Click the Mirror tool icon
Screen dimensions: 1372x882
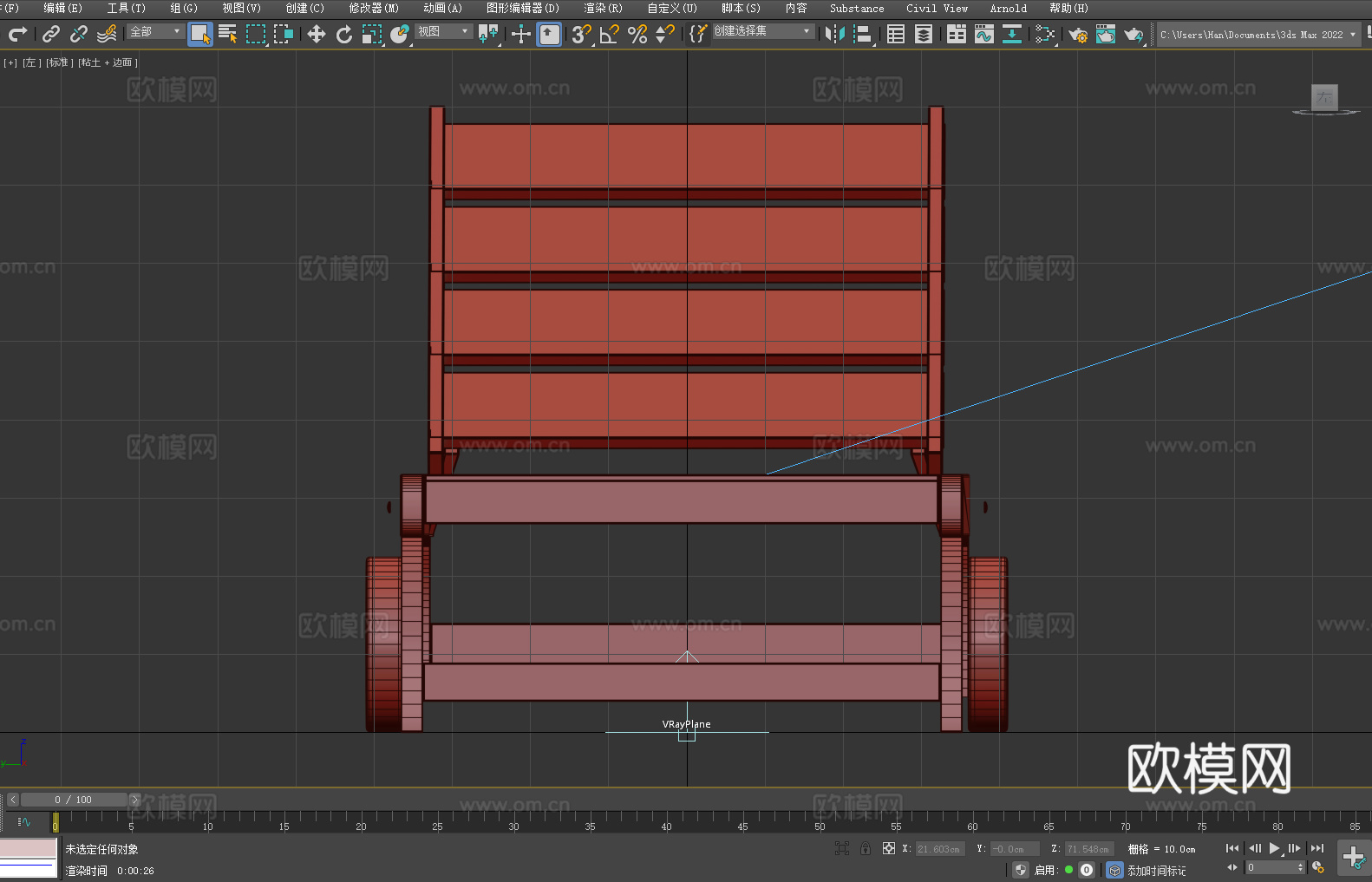834,35
